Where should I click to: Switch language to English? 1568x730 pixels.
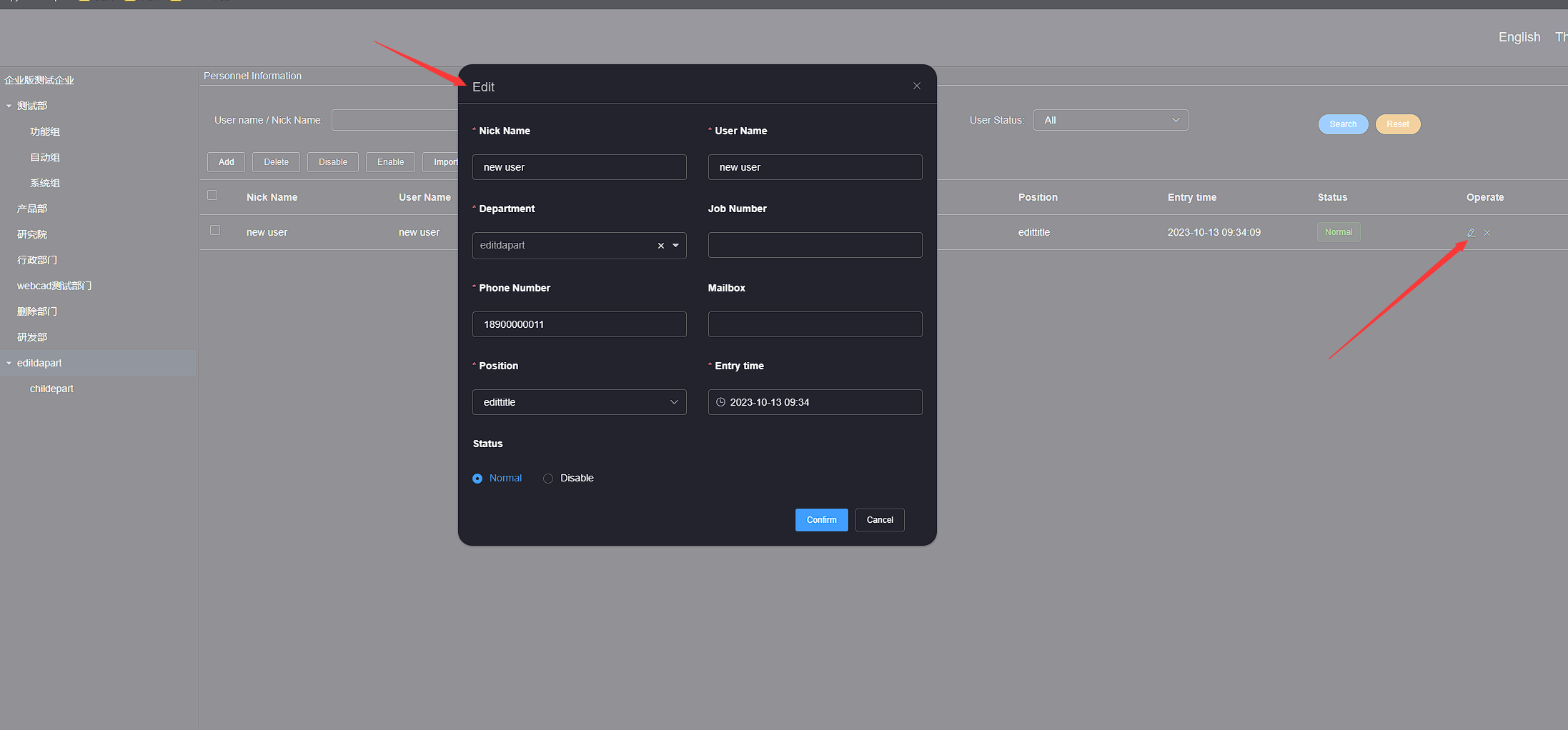(x=1519, y=37)
